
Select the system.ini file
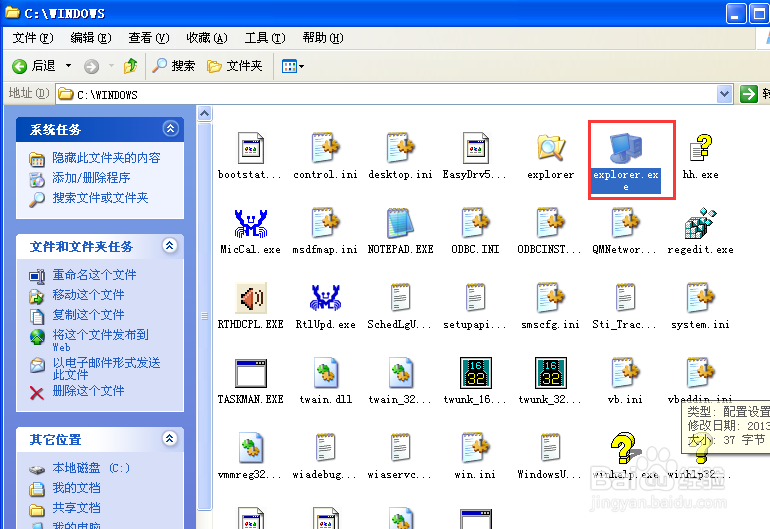pos(701,298)
